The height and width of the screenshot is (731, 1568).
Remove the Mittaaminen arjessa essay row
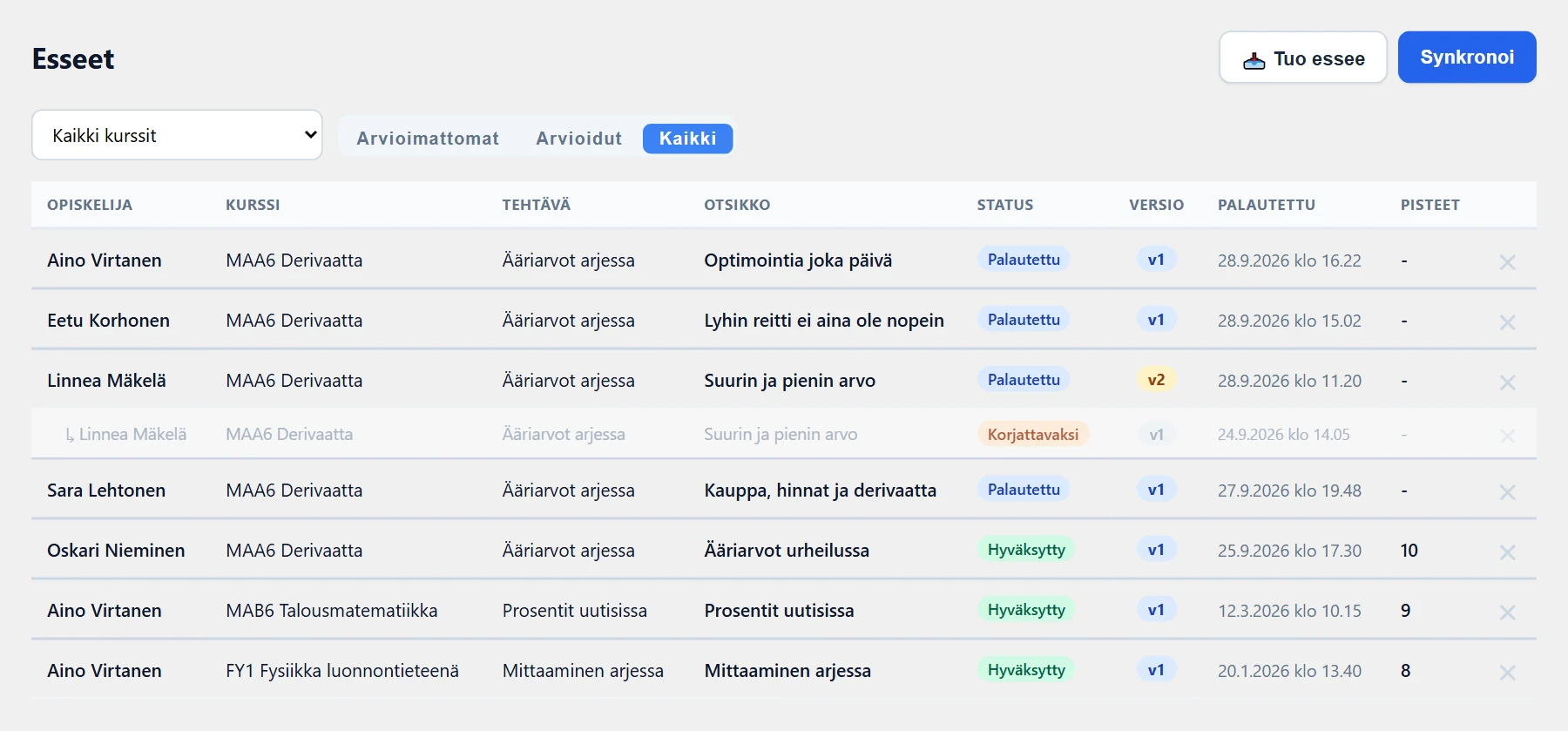coord(1507,672)
